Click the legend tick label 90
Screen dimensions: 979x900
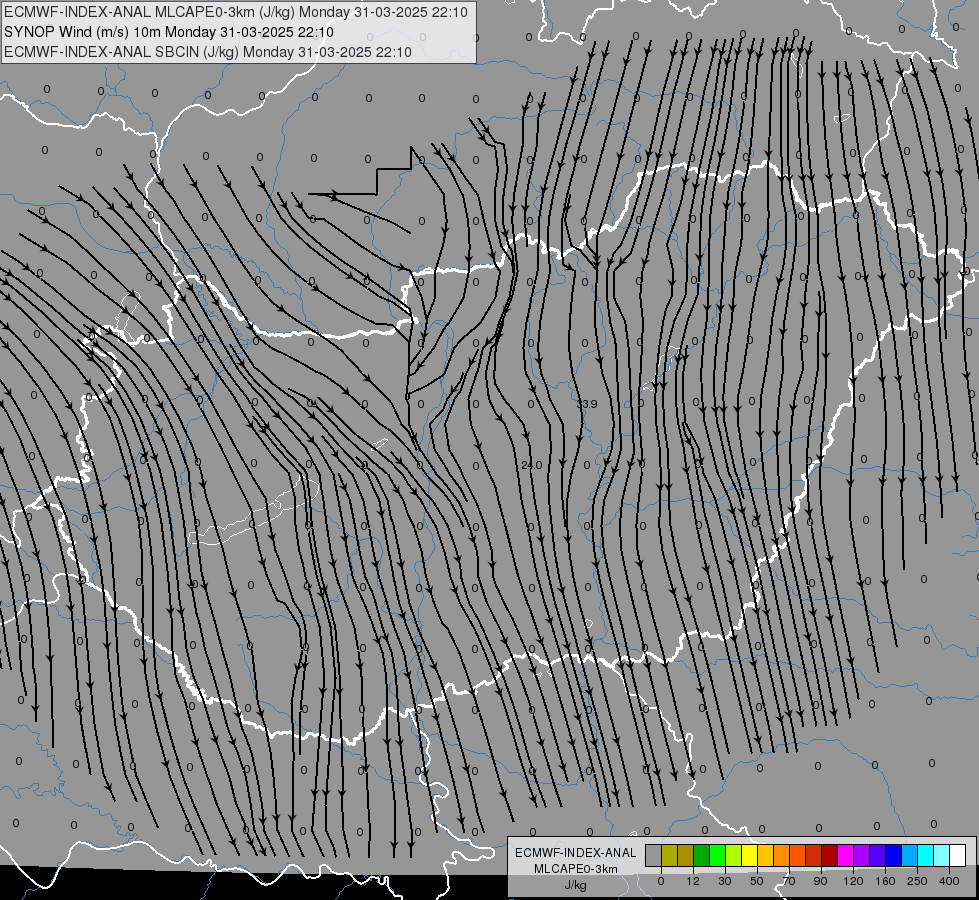820,881
